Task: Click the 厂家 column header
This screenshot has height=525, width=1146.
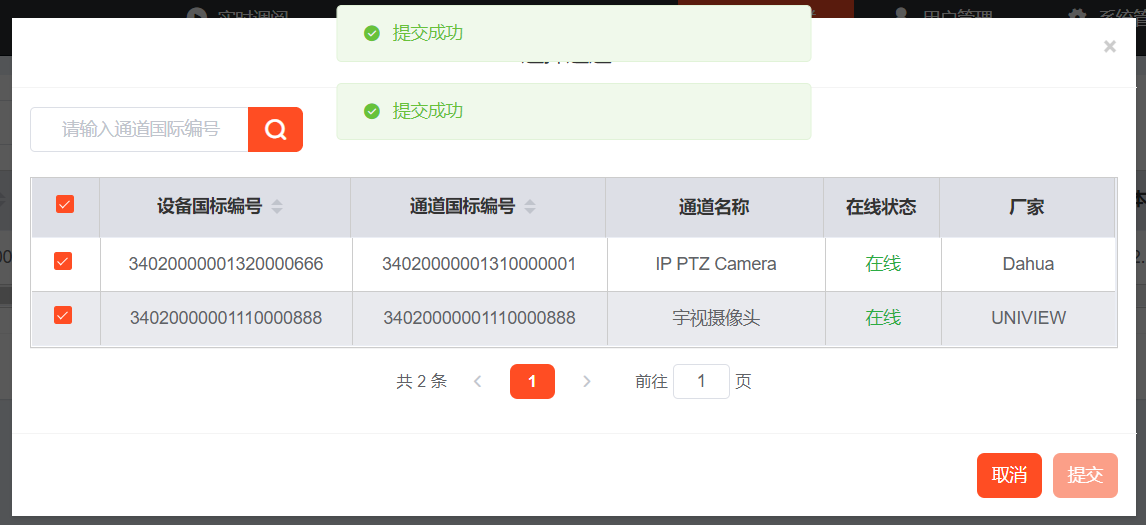Action: pyautogui.click(x=1027, y=207)
